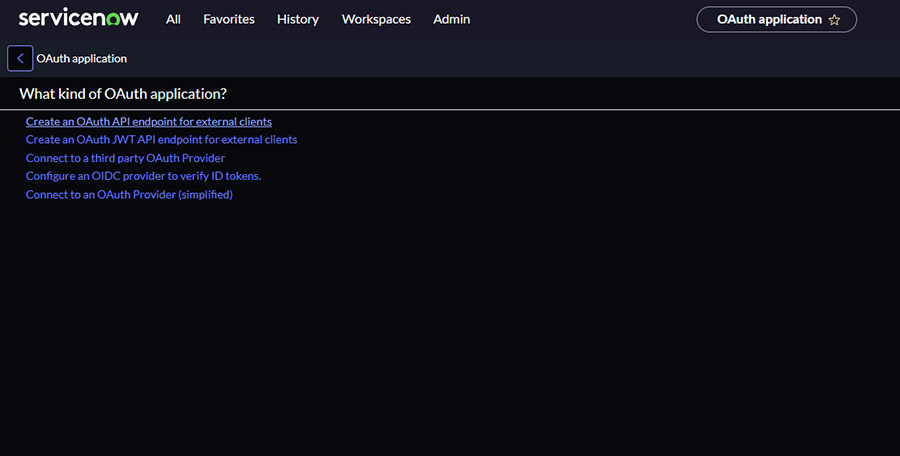Click the OAuth application breadcrumb title
Viewport: 900px width, 456px height.
click(x=82, y=59)
